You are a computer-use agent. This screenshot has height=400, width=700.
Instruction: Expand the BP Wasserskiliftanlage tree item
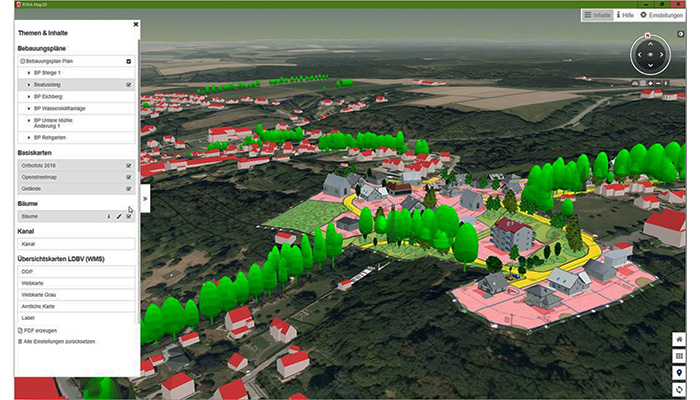tap(29, 108)
